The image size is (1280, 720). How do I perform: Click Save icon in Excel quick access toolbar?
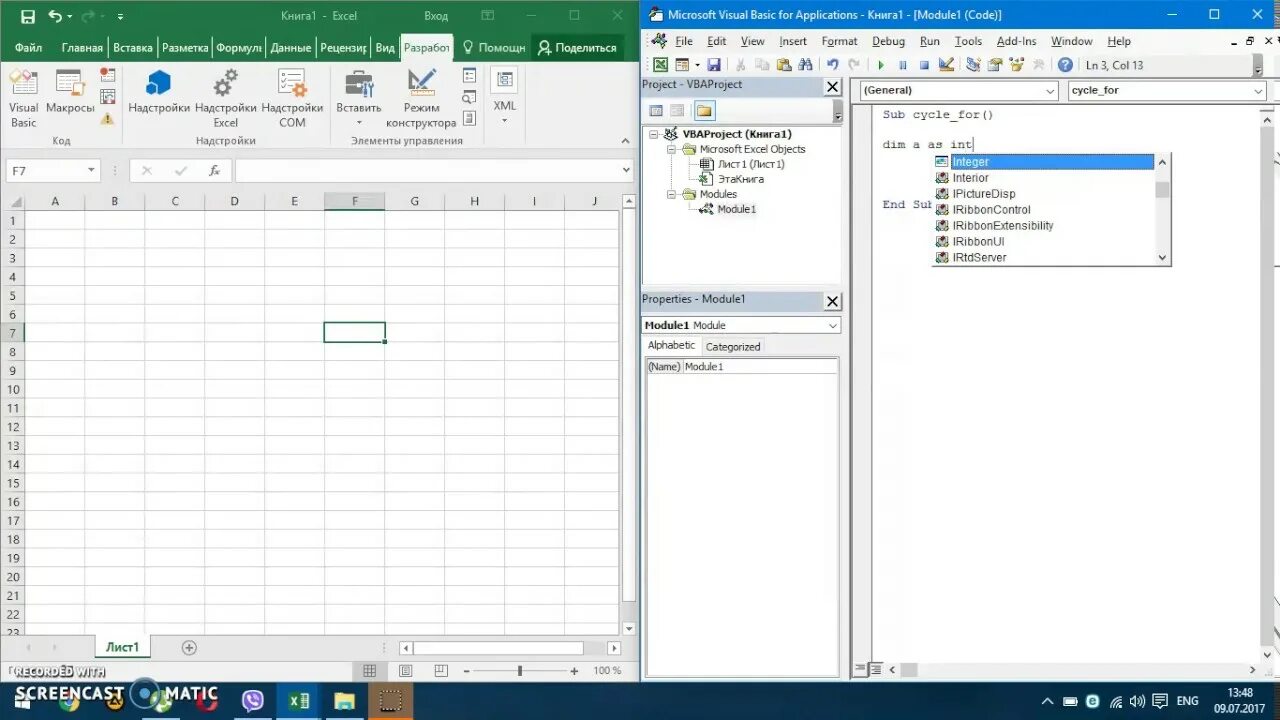coord(27,16)
